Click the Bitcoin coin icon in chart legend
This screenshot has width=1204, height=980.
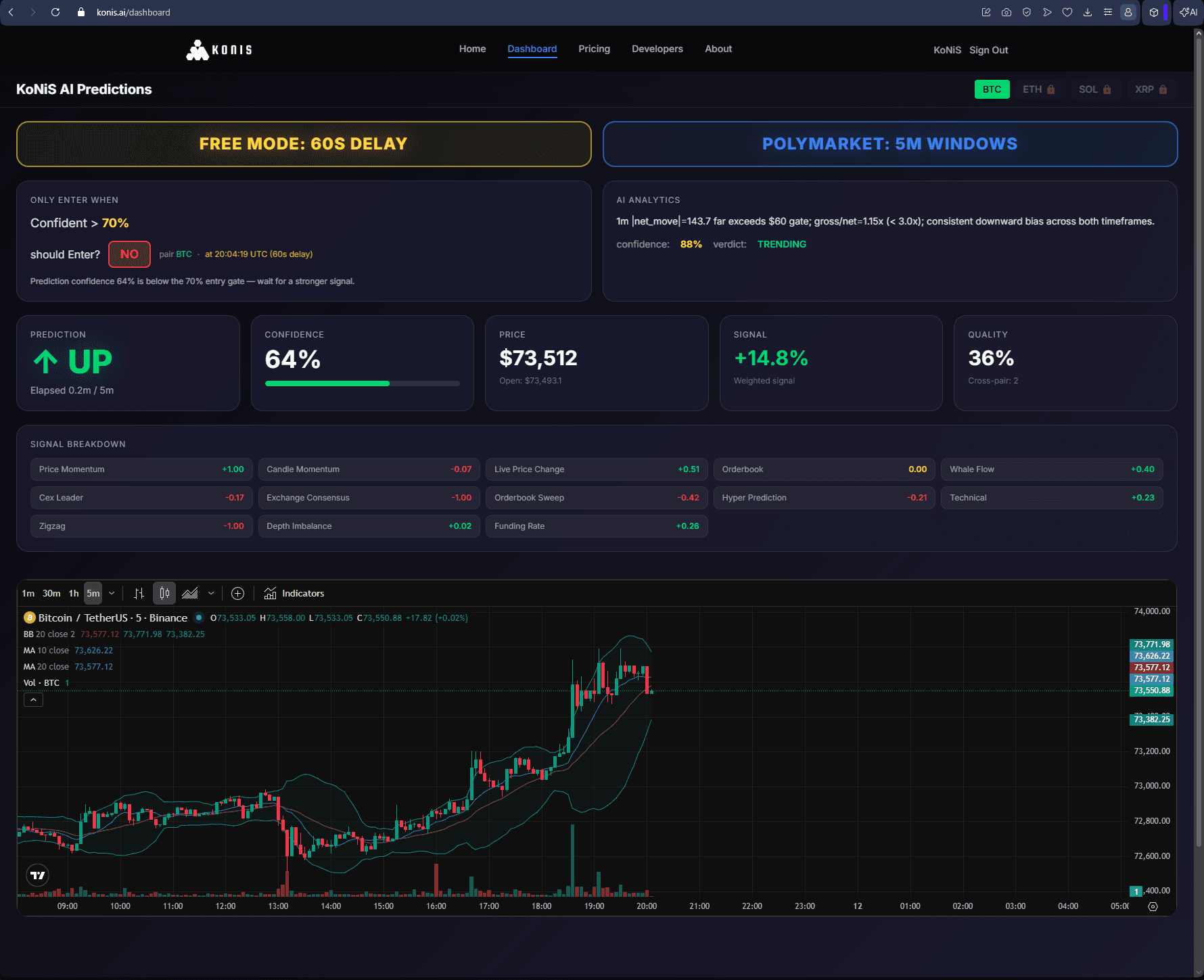[x=30, y=617]
